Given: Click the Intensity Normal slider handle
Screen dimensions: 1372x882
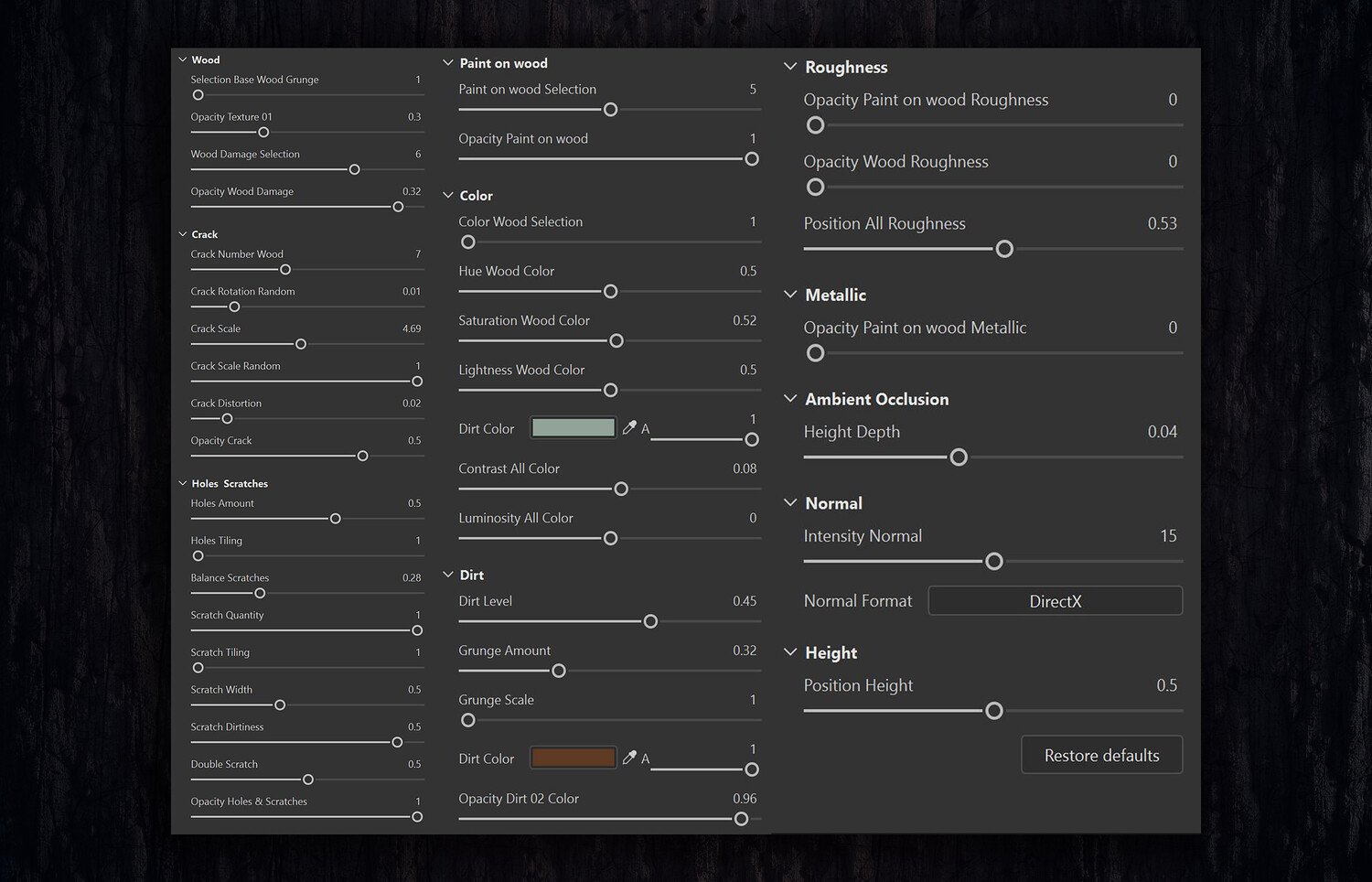Looking at the screenshot, I should tap(994, 561).
